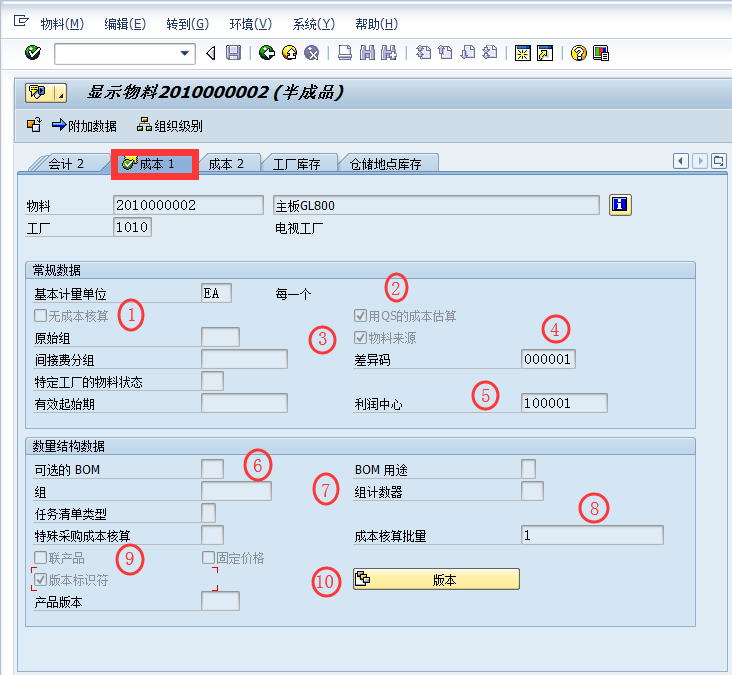Click the Last Page icon
This screenshot has width=732, height=675.
[489, 53]
